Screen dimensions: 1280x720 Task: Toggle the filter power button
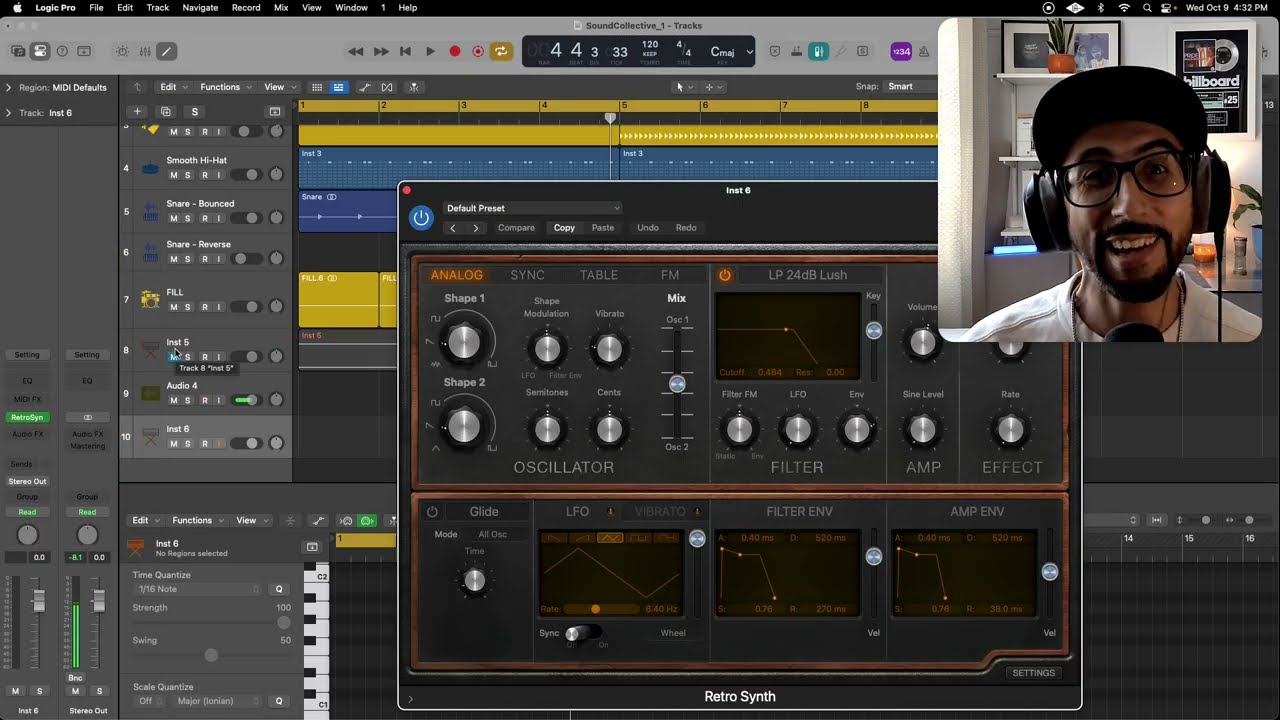[x=725, y=275]
